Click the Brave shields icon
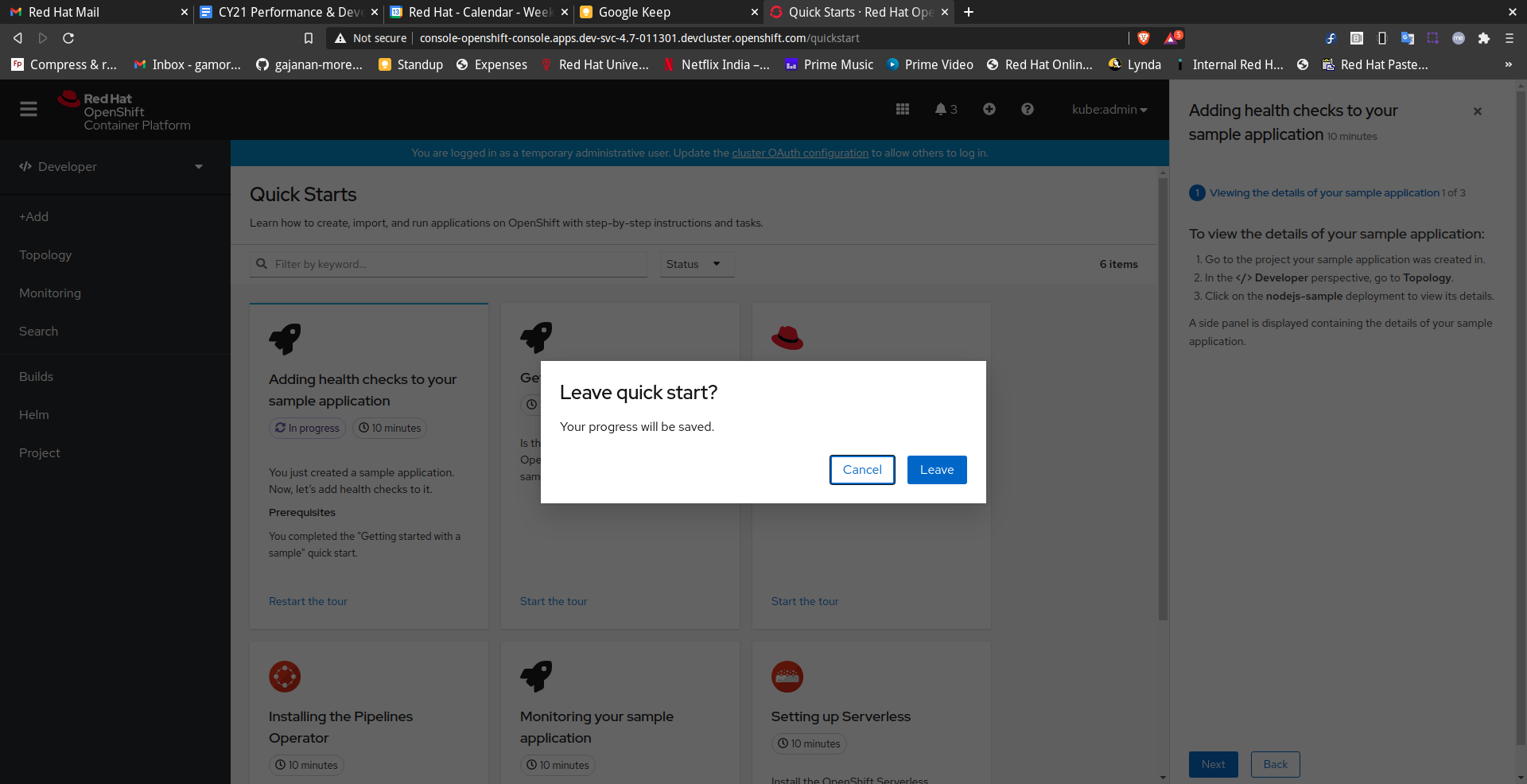The height and width of the screenshot is (784, 1527). (x=1144, y=38)
